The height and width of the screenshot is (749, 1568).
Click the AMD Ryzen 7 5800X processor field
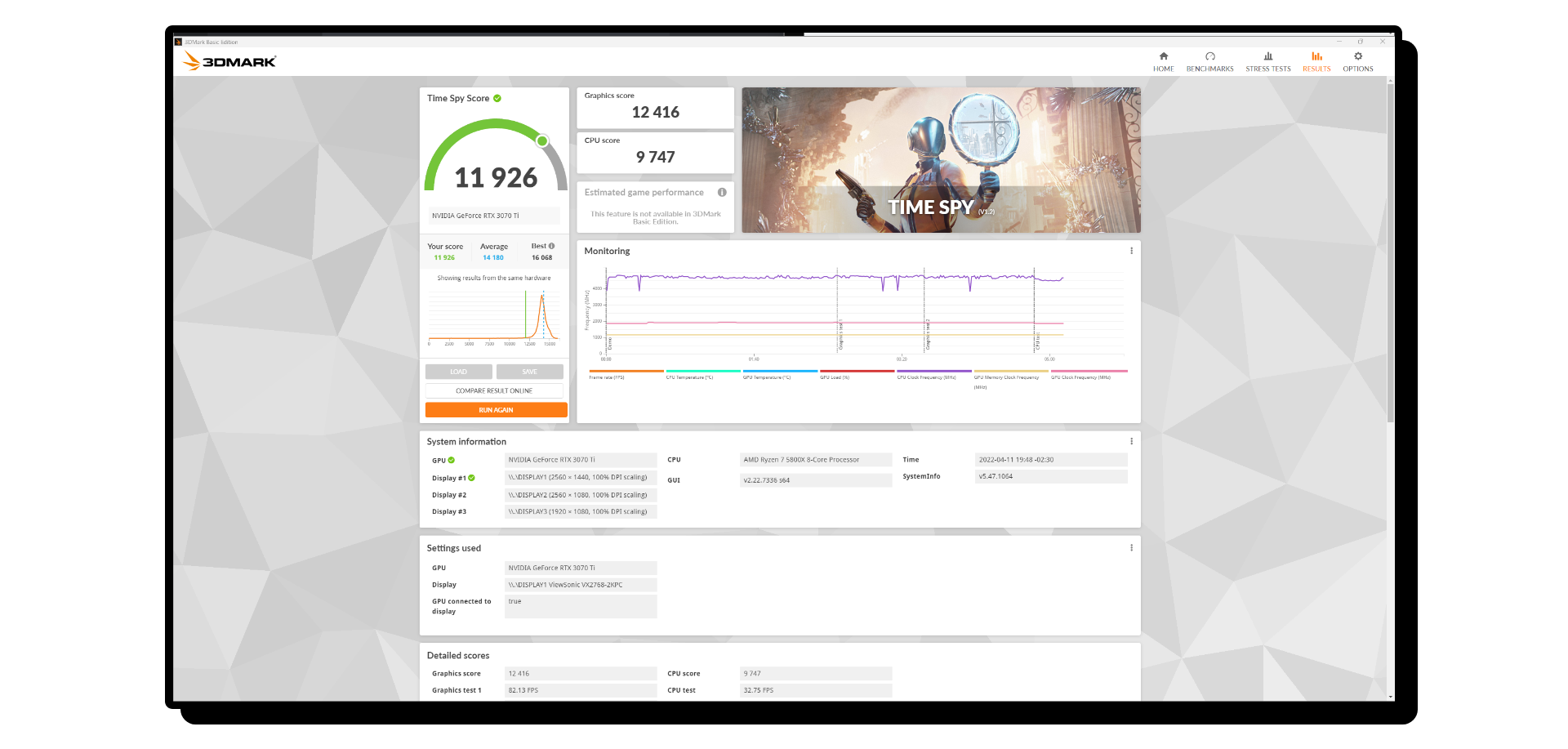point(816,460)
